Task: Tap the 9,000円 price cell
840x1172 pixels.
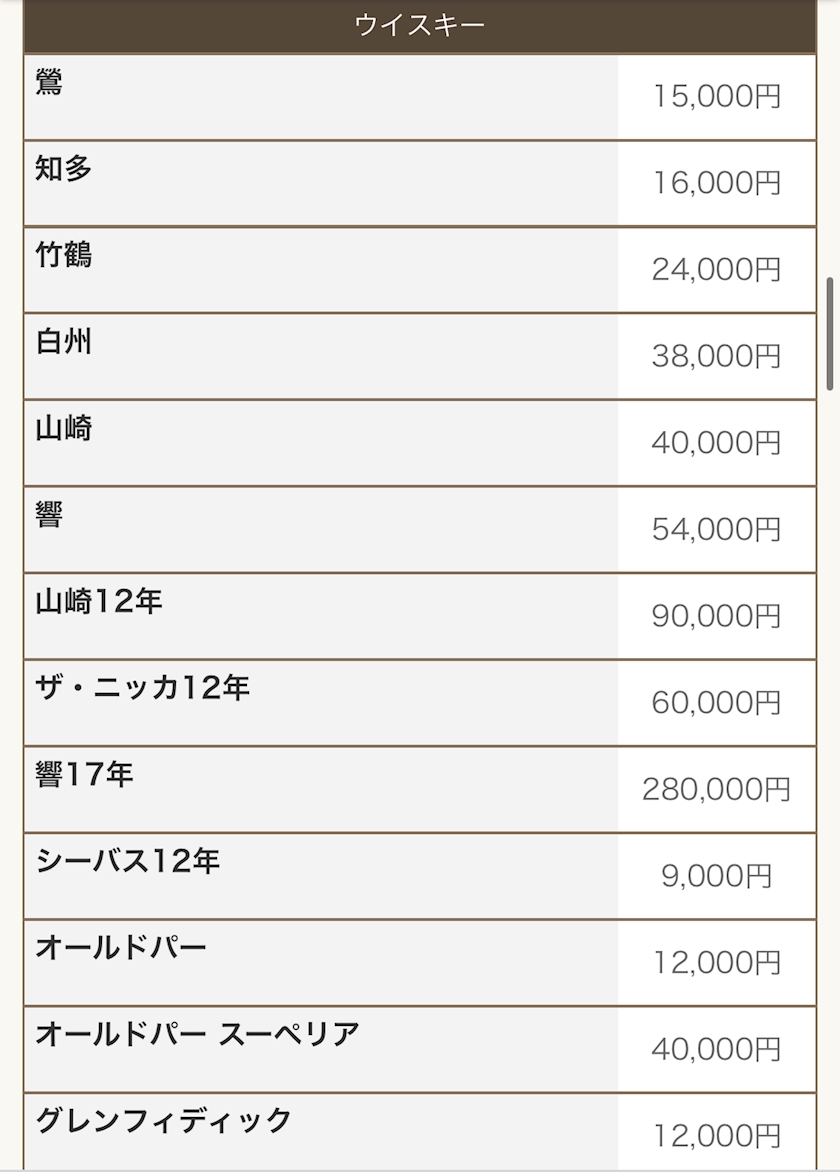Action: [716, 876]
